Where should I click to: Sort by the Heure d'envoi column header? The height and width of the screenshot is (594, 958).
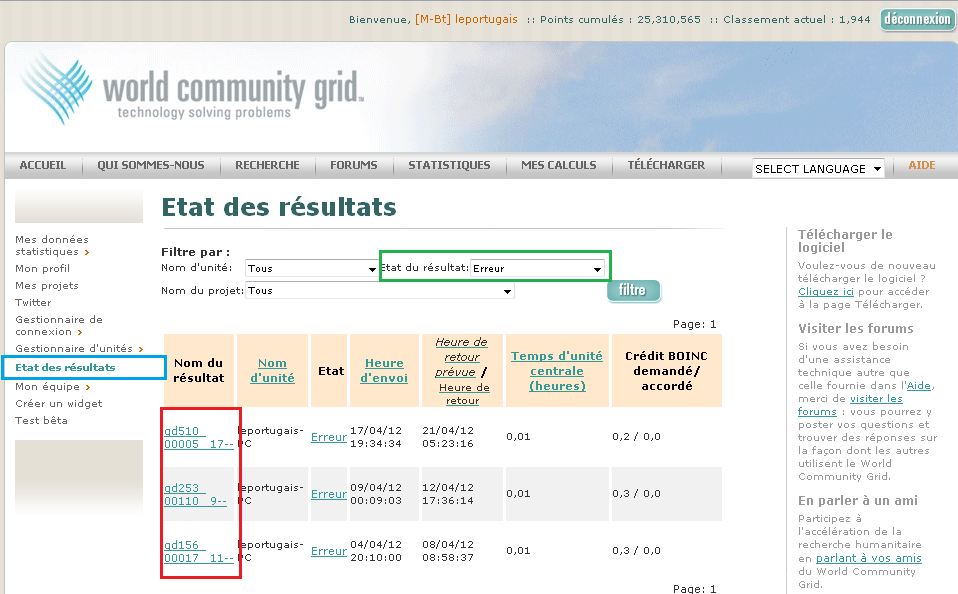(384, 370)
